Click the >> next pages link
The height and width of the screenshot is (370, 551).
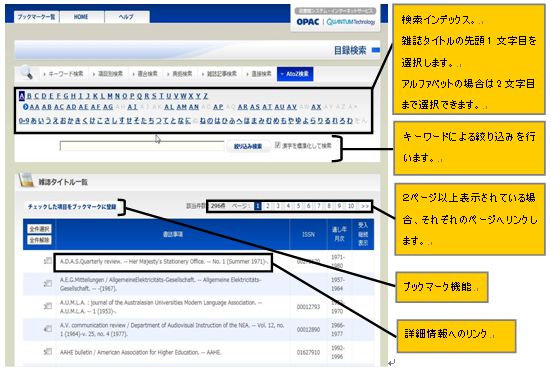pos(365,206)
